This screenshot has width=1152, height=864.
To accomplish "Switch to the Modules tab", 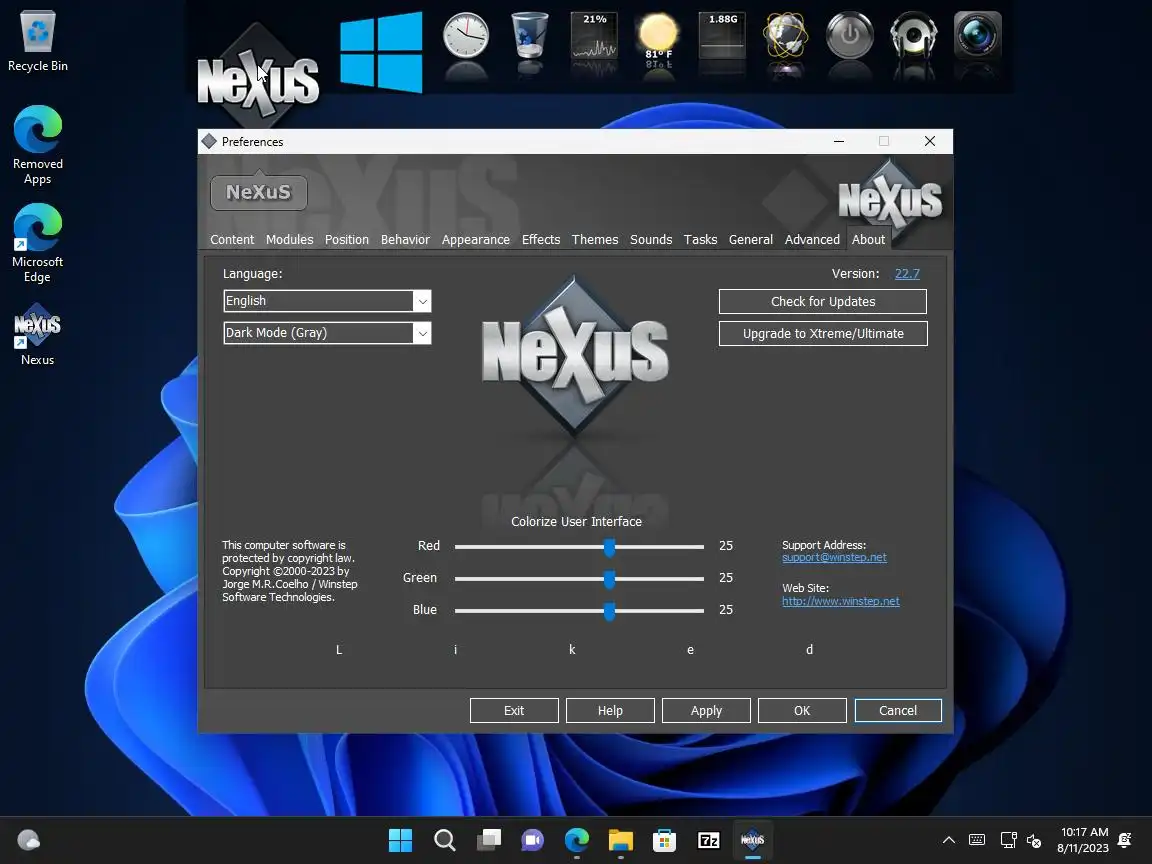I will point(289,240).
